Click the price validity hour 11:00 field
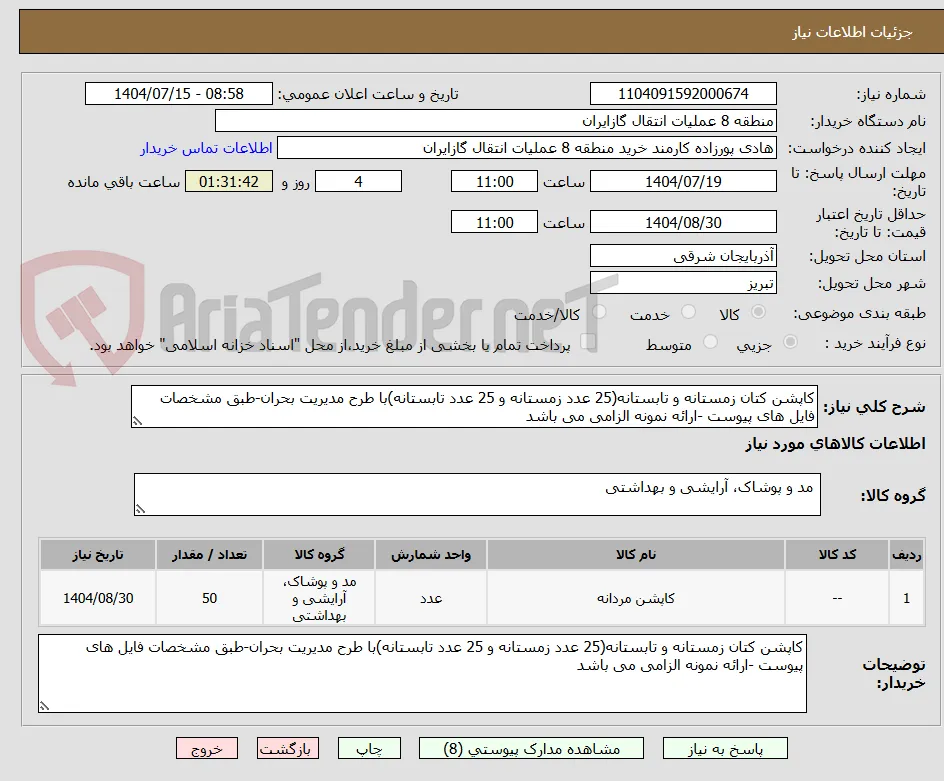Viewport: 944px width, 781px height. click(x=494, y=222)
